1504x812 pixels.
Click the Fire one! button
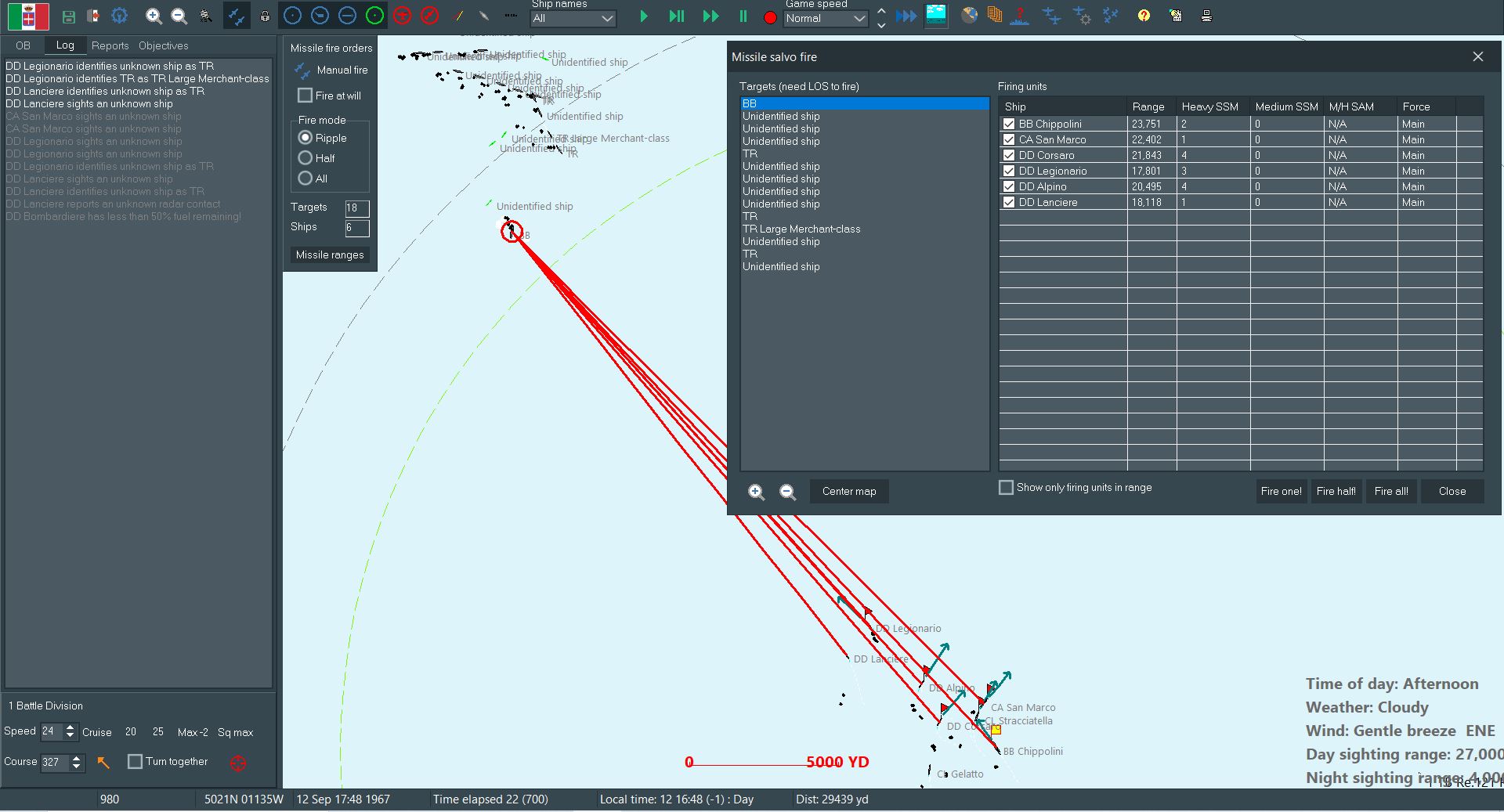pos(1282,491)
